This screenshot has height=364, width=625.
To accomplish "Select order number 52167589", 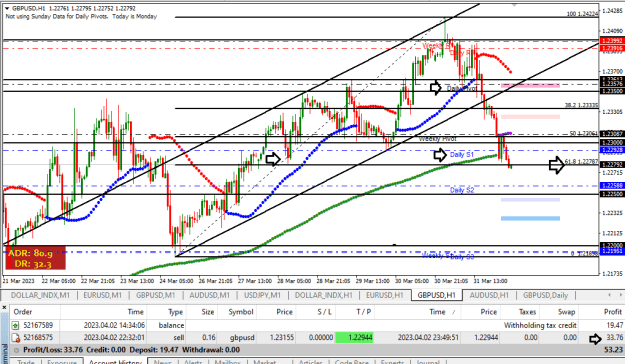I will click(x=38, y=326).
